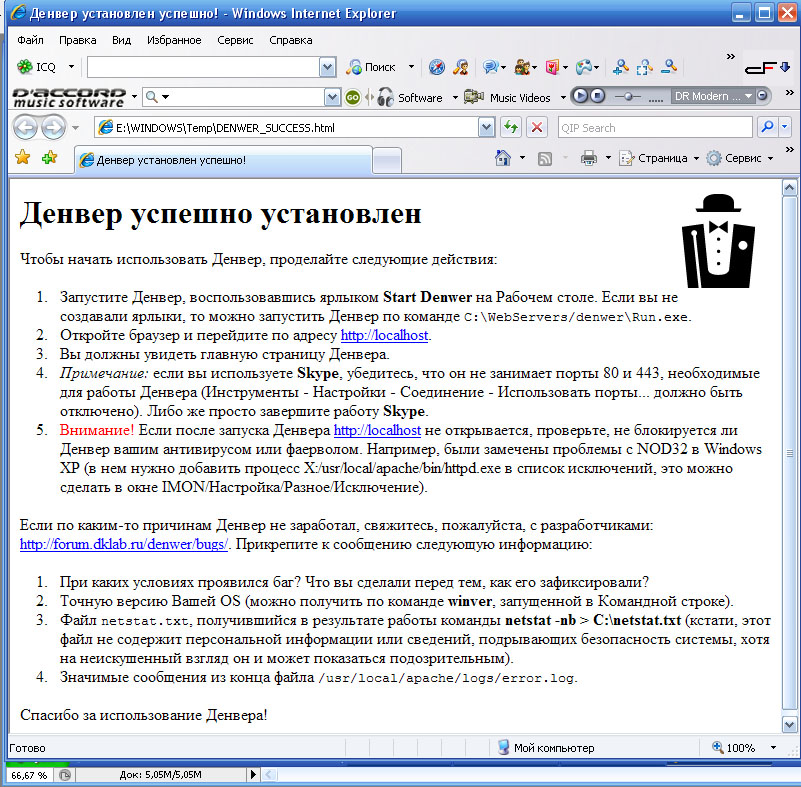The image size is (801, 787).
Task: Open the Правка menu
Action: click(78, 40)
